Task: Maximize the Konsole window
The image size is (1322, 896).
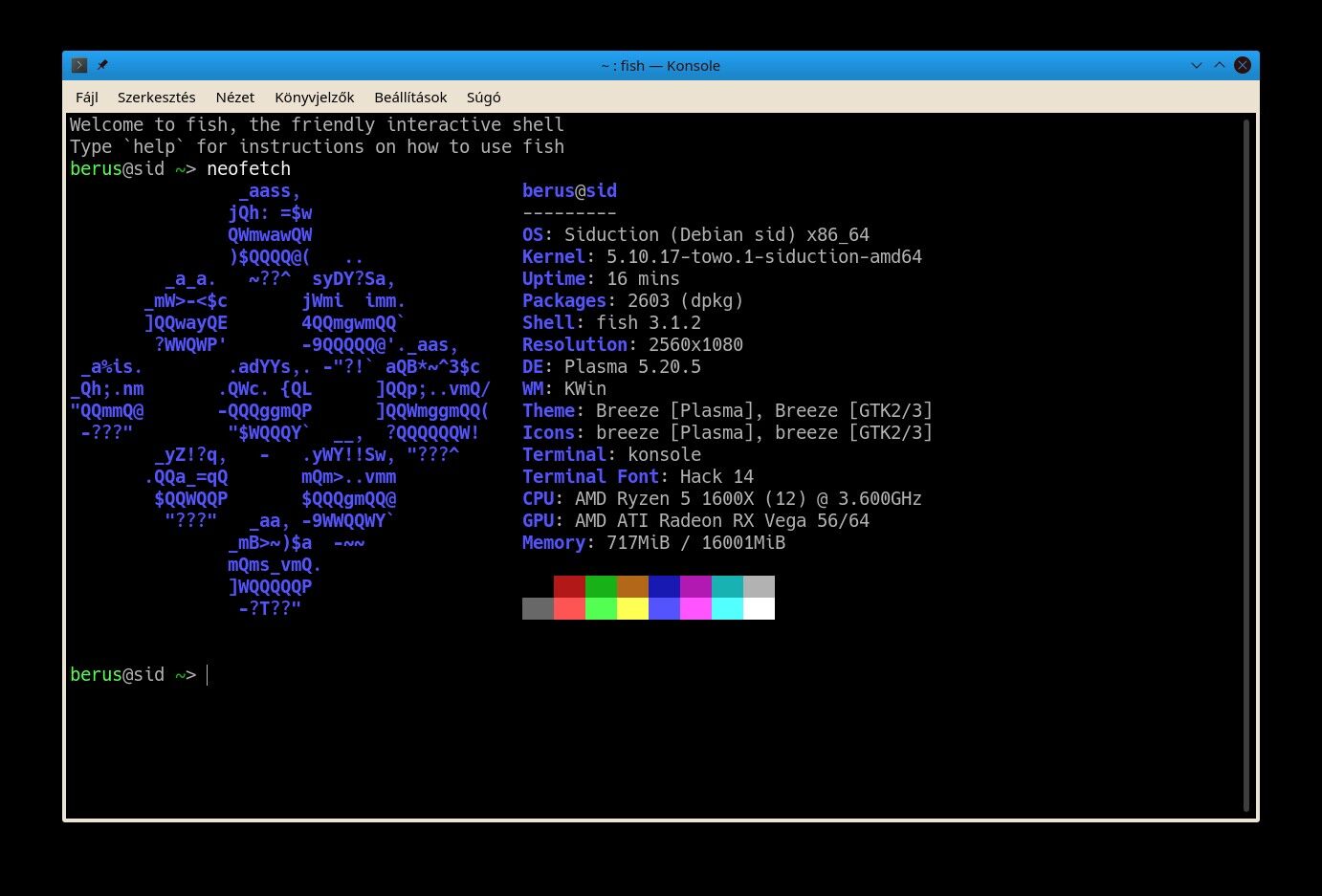Action: (x=1219, y=65)
